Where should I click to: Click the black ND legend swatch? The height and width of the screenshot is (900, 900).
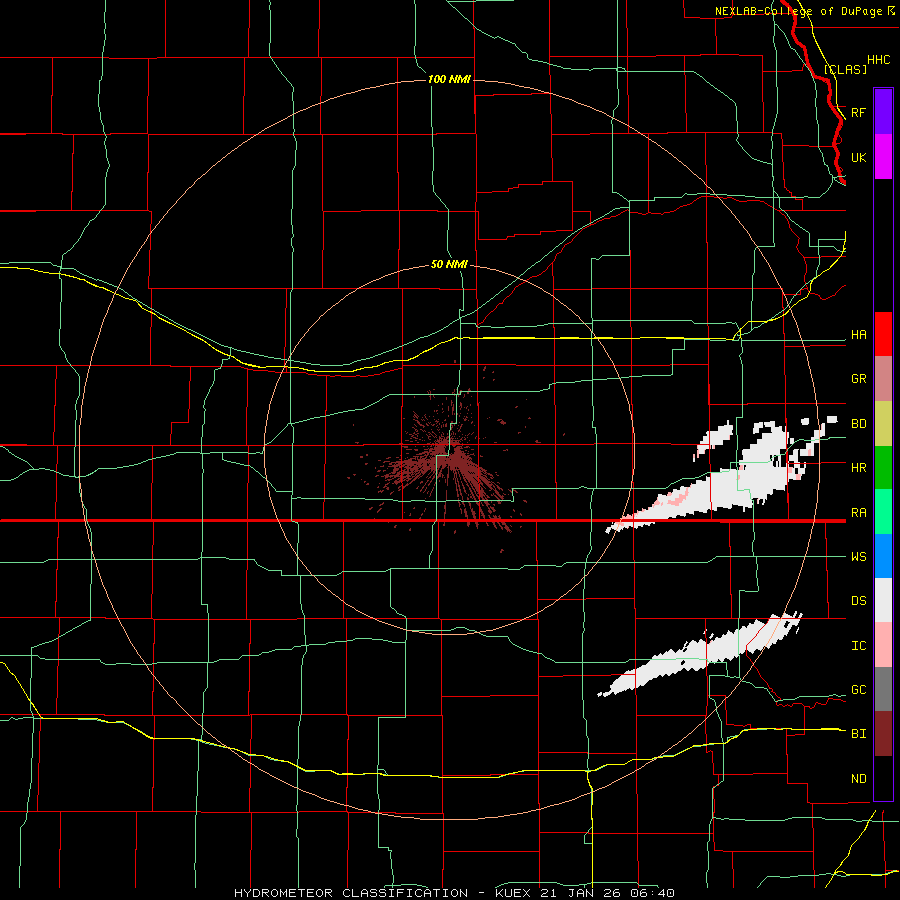pos(883,778)
